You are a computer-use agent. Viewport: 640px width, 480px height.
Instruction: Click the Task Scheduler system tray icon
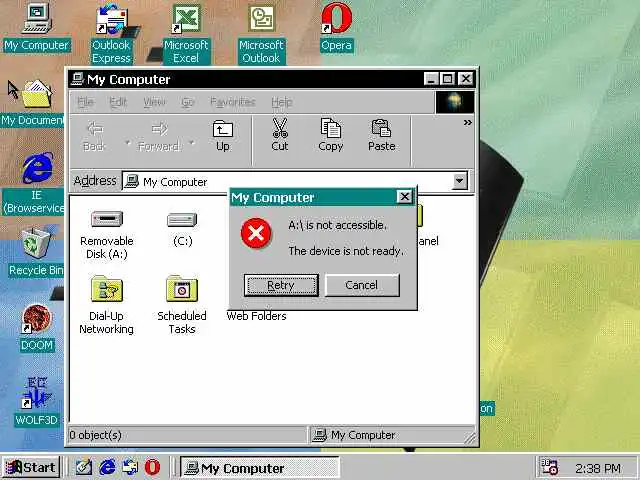(x=549, y=467)
